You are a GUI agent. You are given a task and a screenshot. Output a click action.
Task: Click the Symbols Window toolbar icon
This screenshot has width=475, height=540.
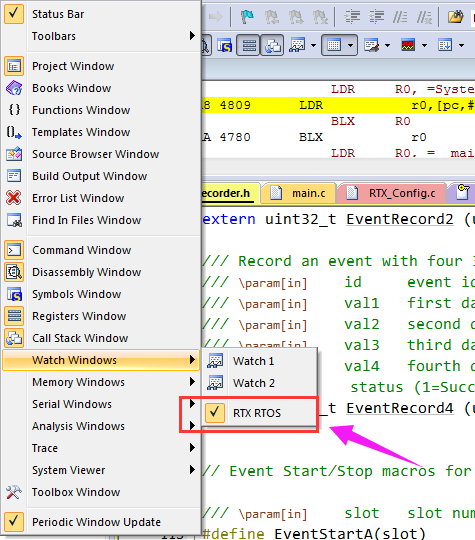pos(225,45)
